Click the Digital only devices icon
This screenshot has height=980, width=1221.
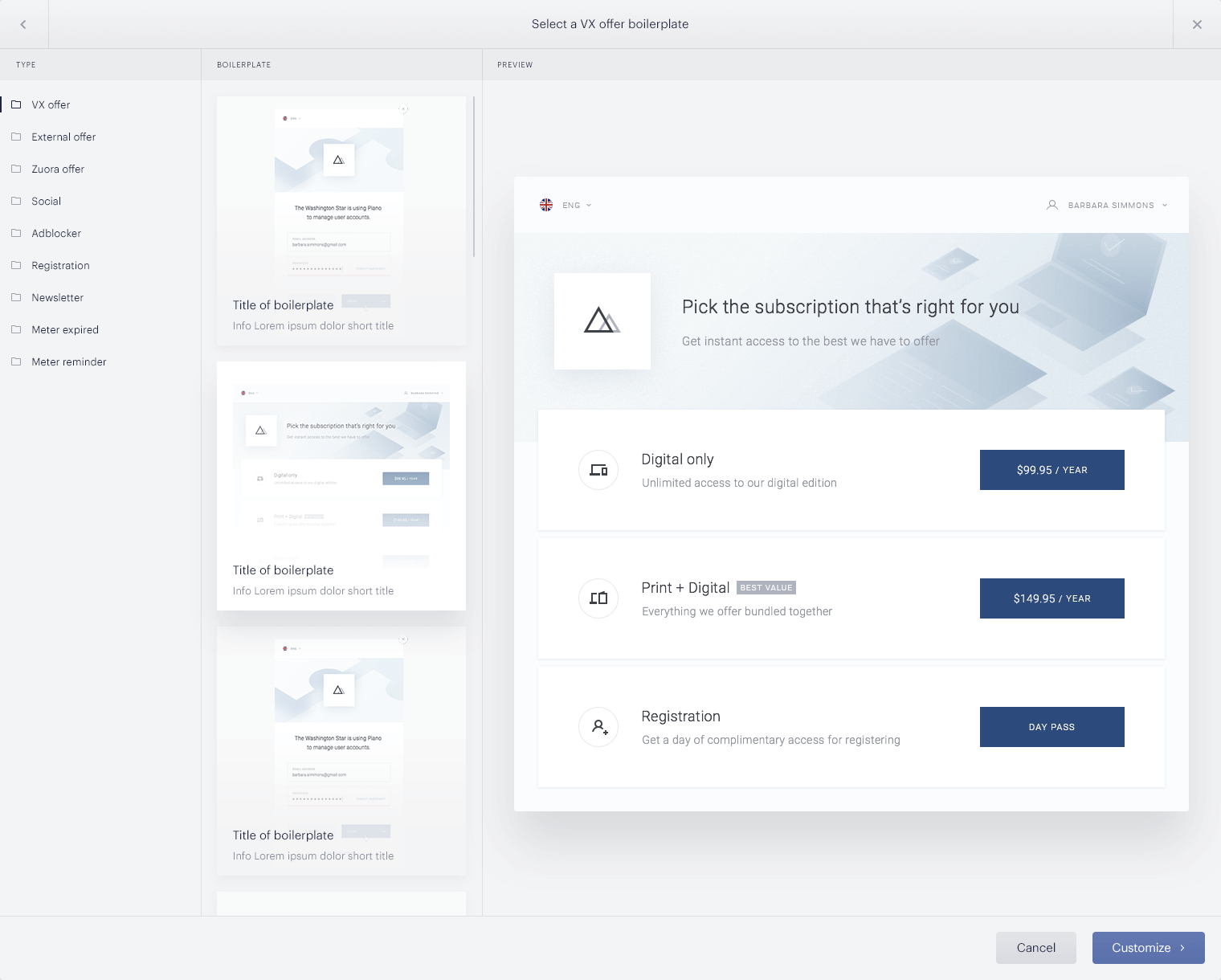598,470
